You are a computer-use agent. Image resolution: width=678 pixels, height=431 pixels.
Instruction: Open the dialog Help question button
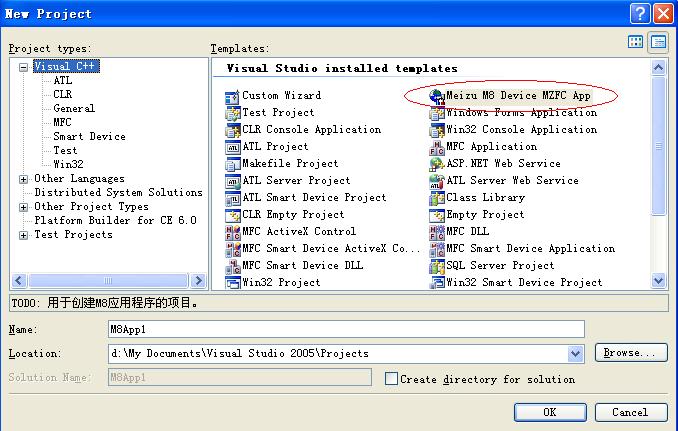pos(640,13)
